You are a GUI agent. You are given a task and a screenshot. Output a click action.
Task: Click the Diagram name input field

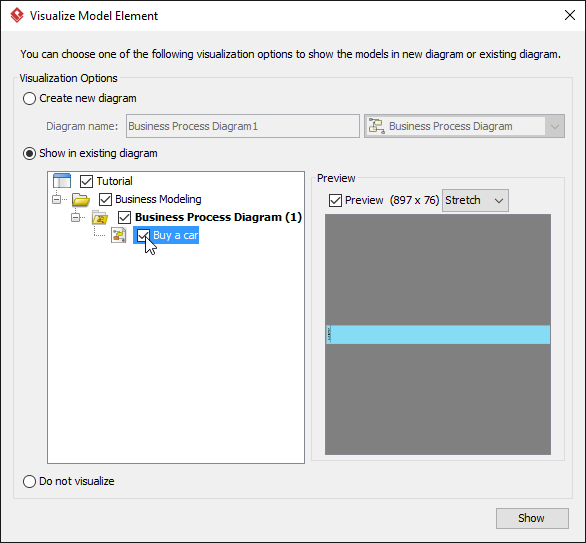click(x=243, y=126)
